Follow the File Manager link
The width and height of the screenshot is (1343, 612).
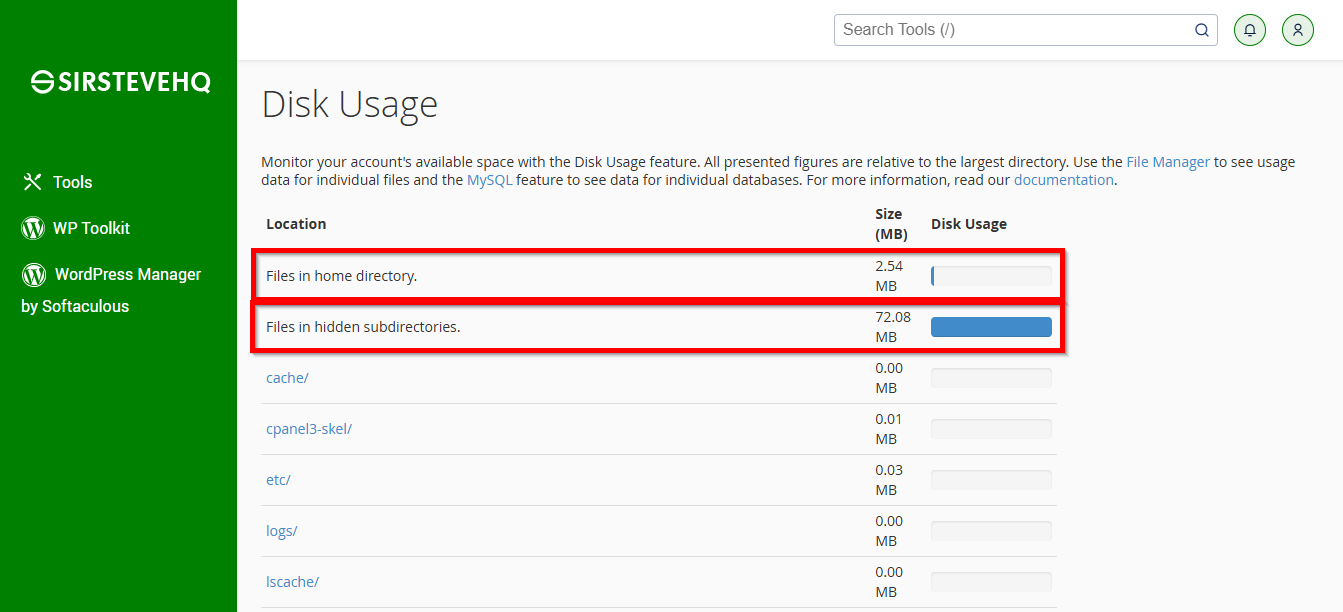[x=1168, y=162]
